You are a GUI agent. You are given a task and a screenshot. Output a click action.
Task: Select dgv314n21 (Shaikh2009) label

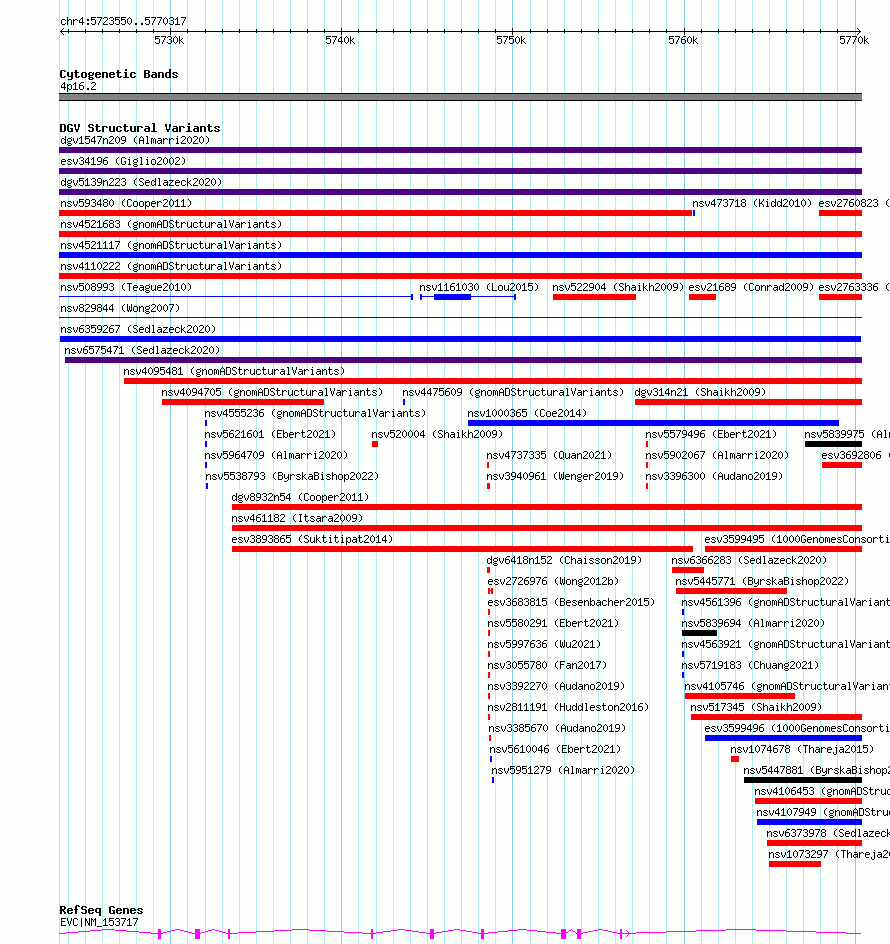pos(700,393)
